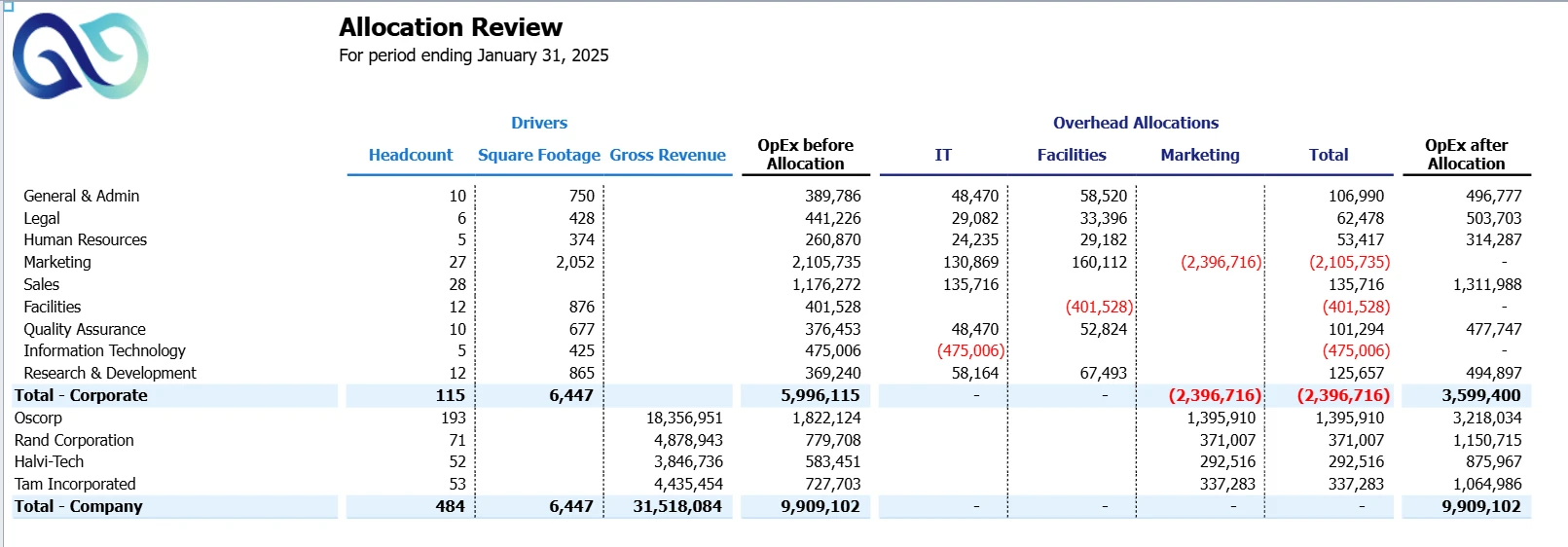Click Tam Incorporated OpEx after 1,064,986
Viewport: 1568px width, 547px height.
click(1487, 484)
